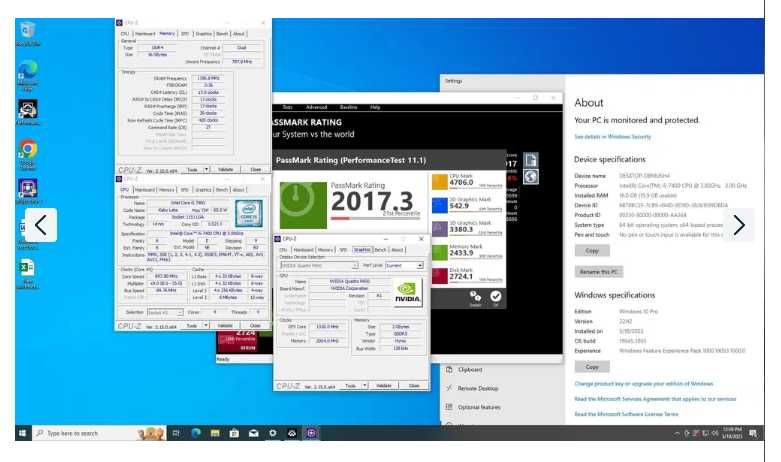781x462 pixels.
Task: Switch to CPU-Z via its taskbar icon
Action: tap(311, 433)
